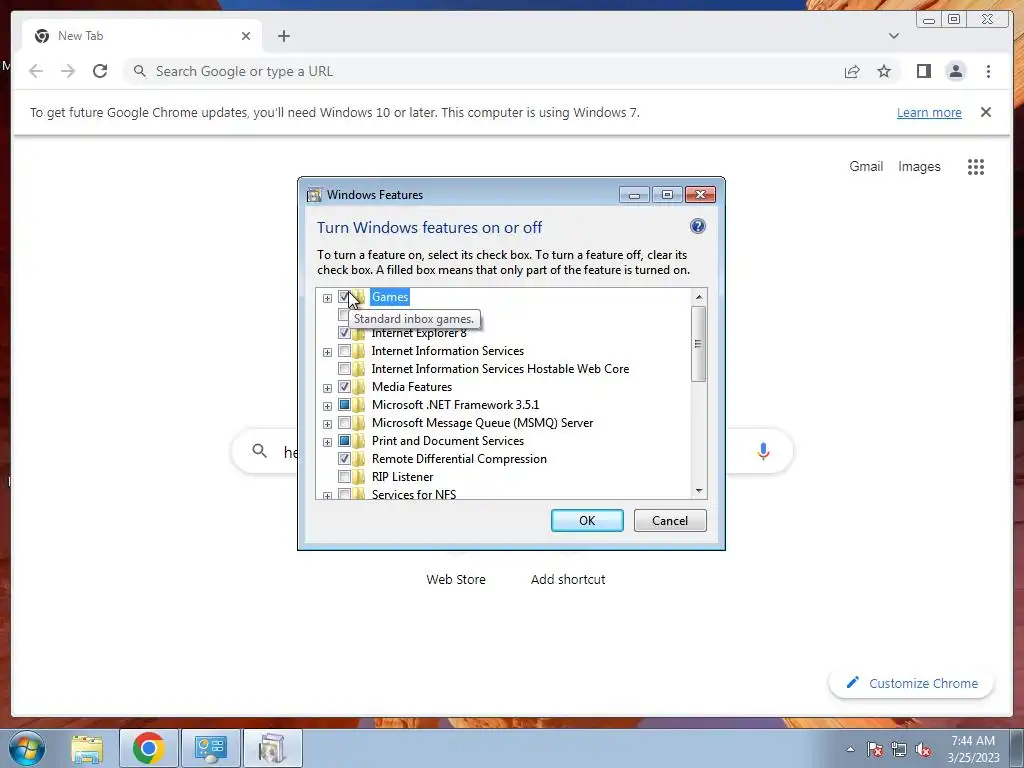This screenshot has height=768, width=1024.
Task: Enable Internet Information Services checkbox
Action: tap(344, 351)
